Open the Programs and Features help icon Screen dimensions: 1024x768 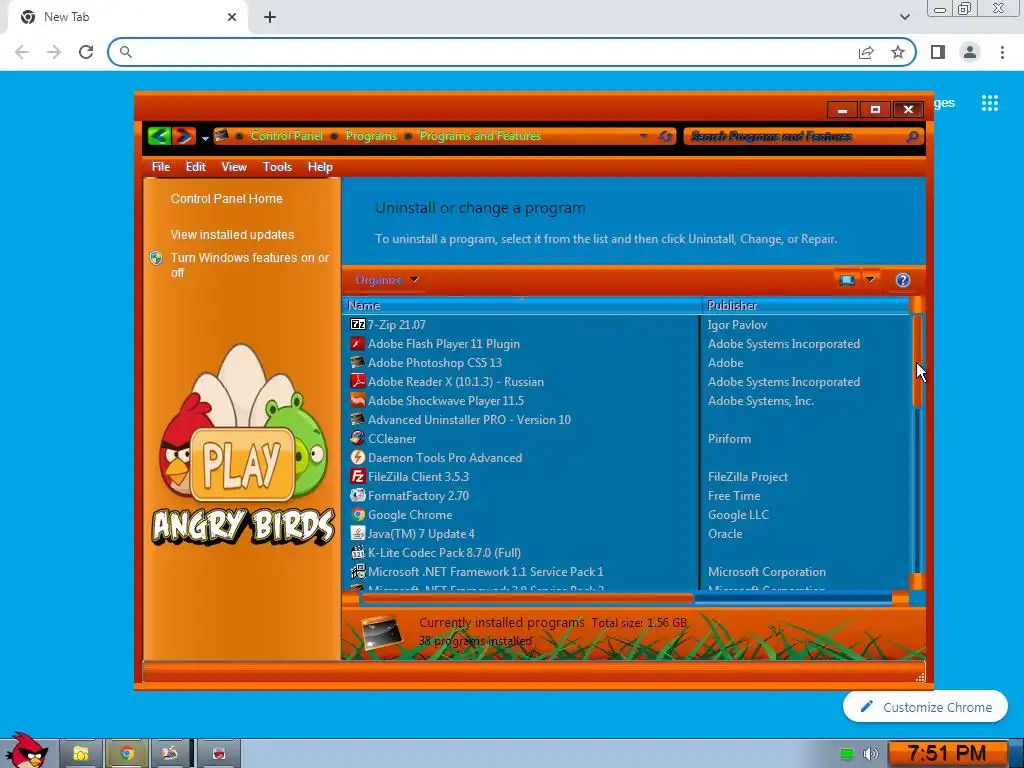click(x=903, y=280)
